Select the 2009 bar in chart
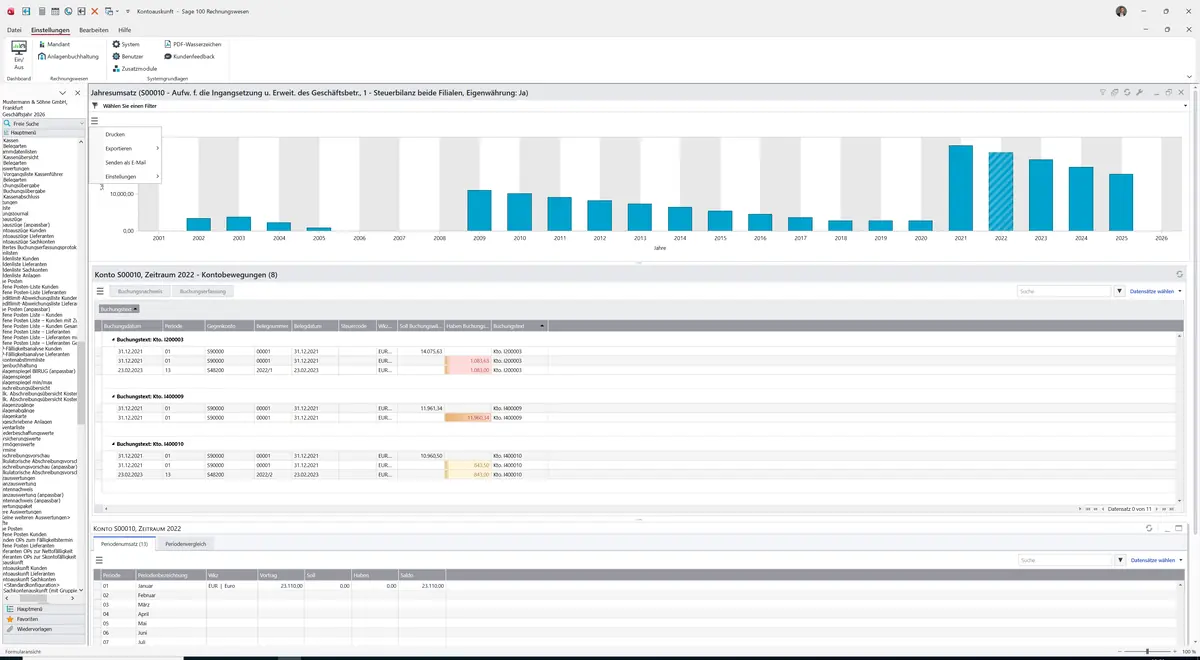Screen dimensions: 1200x660 480,210
